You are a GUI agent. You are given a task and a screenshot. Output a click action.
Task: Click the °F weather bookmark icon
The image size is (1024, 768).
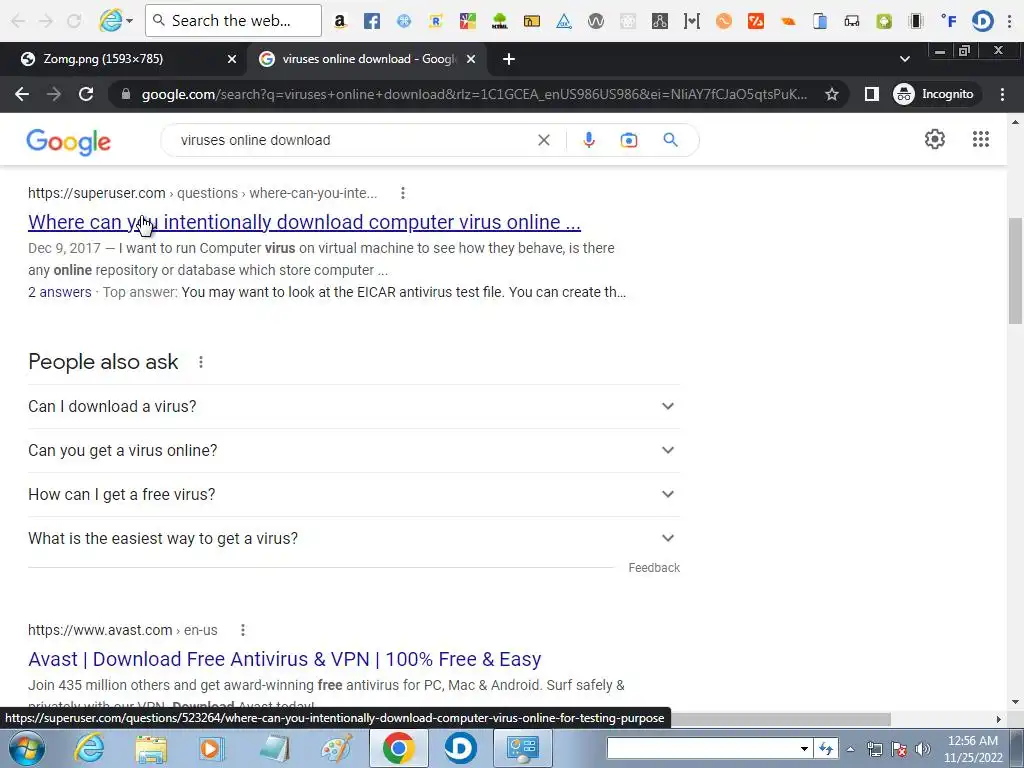point(949,21)
